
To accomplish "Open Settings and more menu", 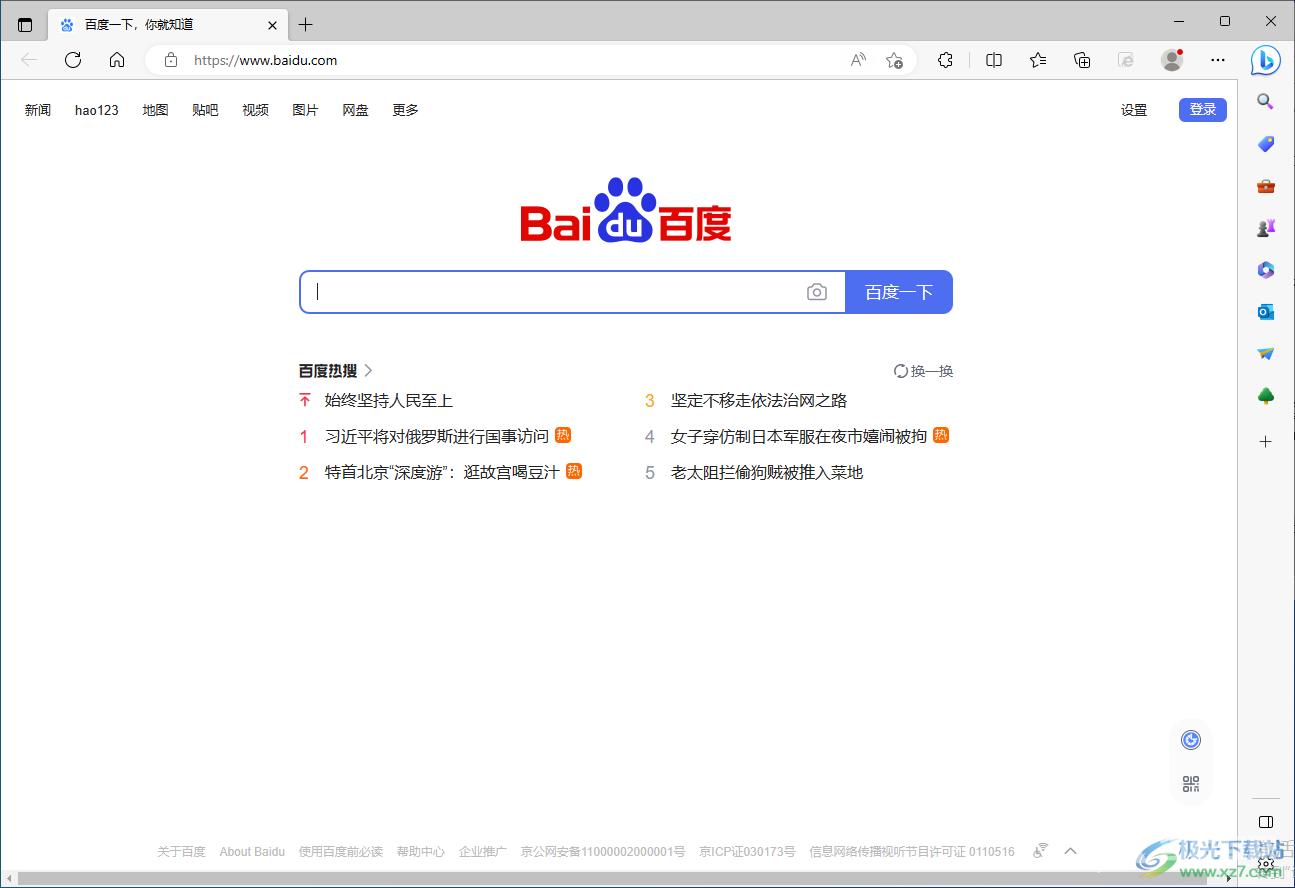I will (x=1217, y=60).
